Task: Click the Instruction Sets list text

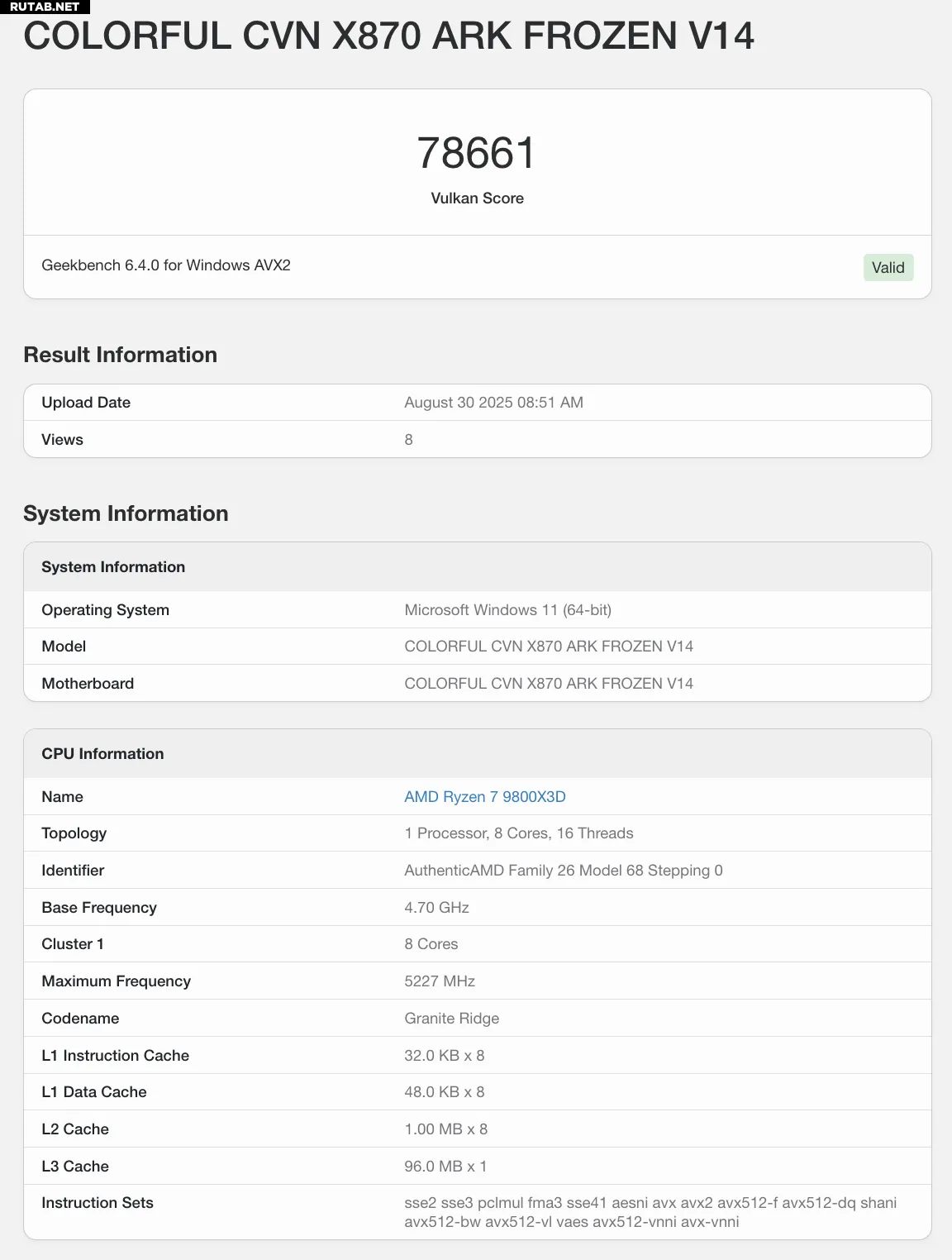Action: pos(650,1212)
